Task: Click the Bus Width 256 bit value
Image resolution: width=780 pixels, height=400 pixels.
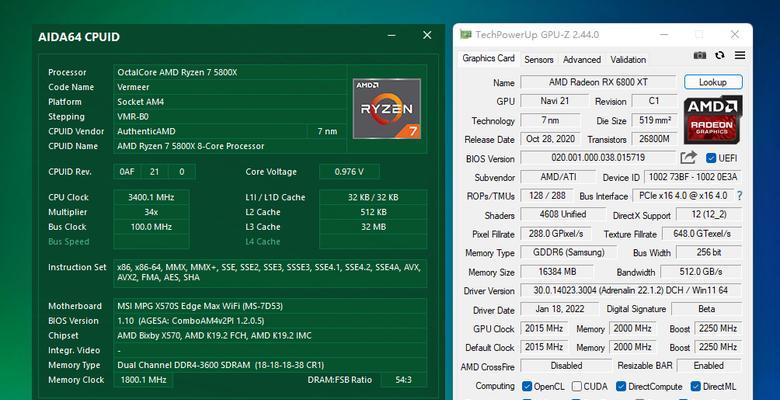Action: [709, 253]
